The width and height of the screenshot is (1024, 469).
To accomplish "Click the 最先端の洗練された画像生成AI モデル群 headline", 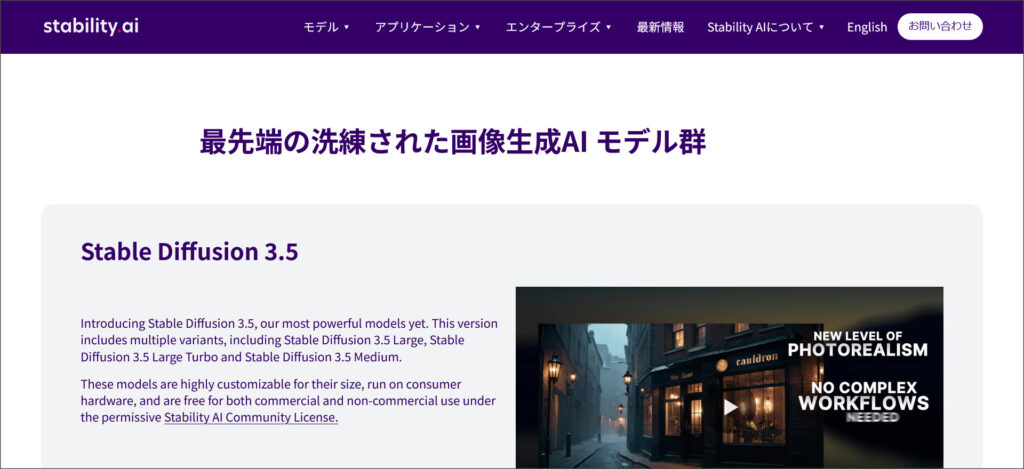I will 453,142.
